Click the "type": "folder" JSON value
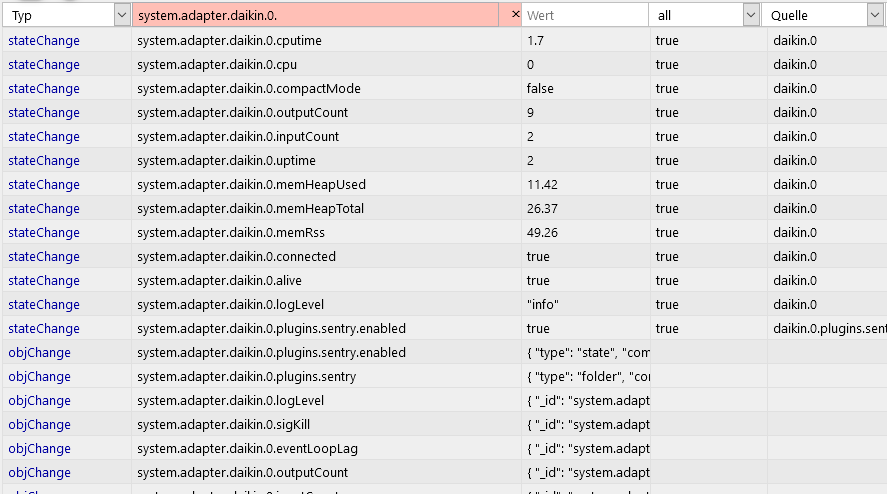 (588, 376)
